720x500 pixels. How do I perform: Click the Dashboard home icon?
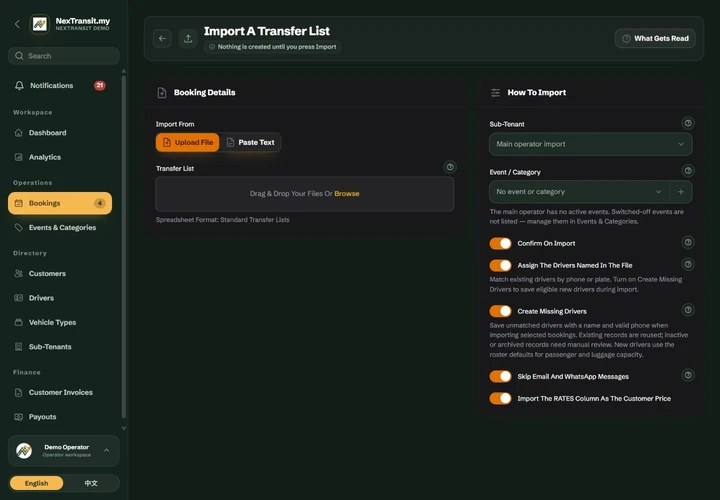pyautogui.click(x=19, y=133)
